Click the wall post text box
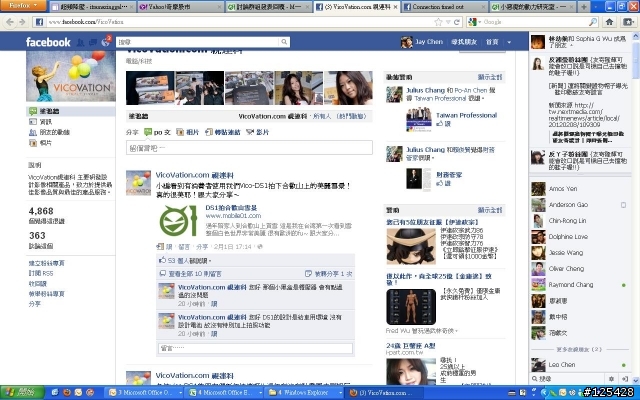 coord(249,148)
